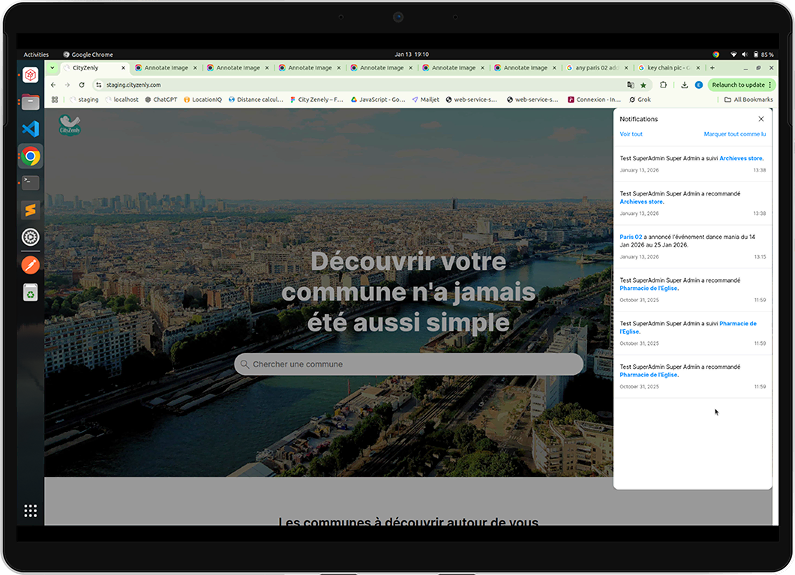The image size is (795, 575).
Task: Click the site information icon in address bar
Action: tap(99, 85)
